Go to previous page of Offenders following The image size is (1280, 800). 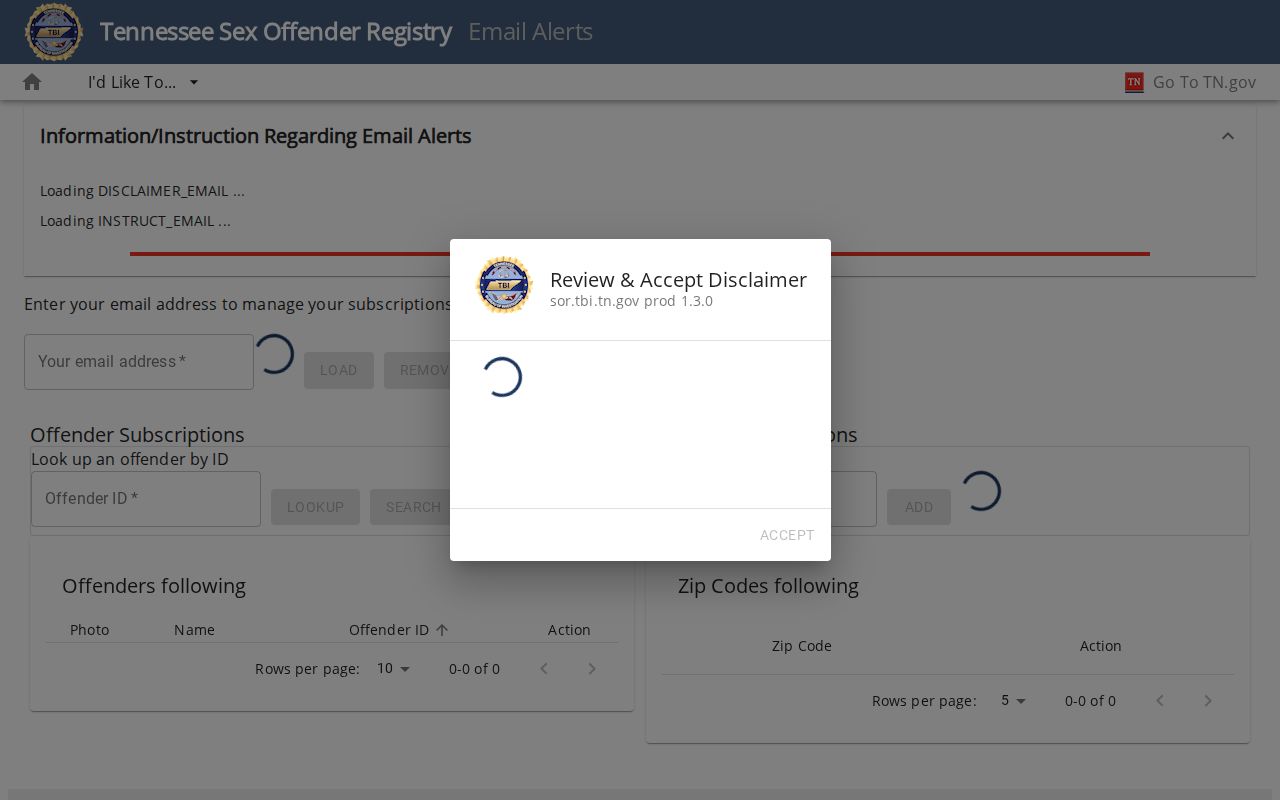click(544, 669)
